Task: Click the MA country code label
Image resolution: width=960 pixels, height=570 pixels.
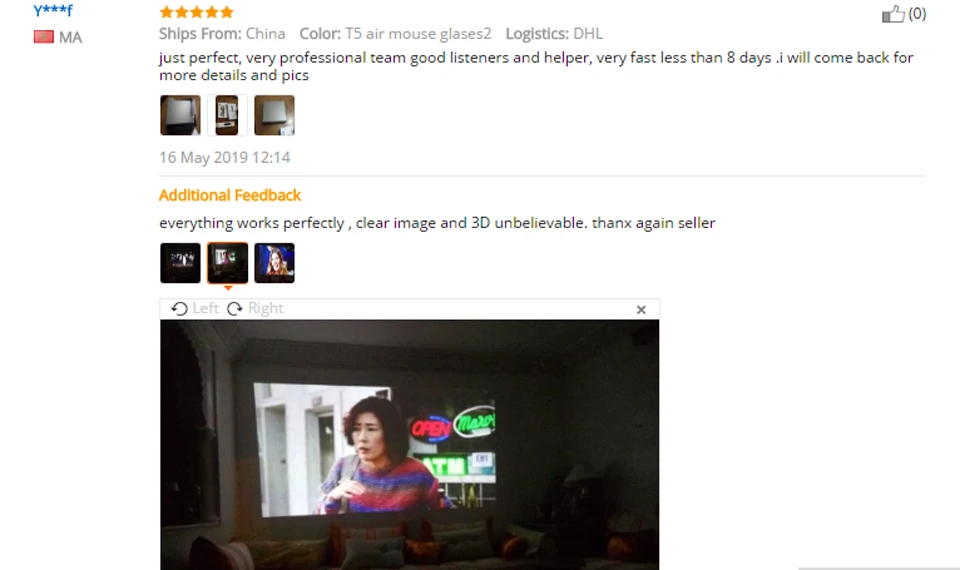Action: point(70,37)
